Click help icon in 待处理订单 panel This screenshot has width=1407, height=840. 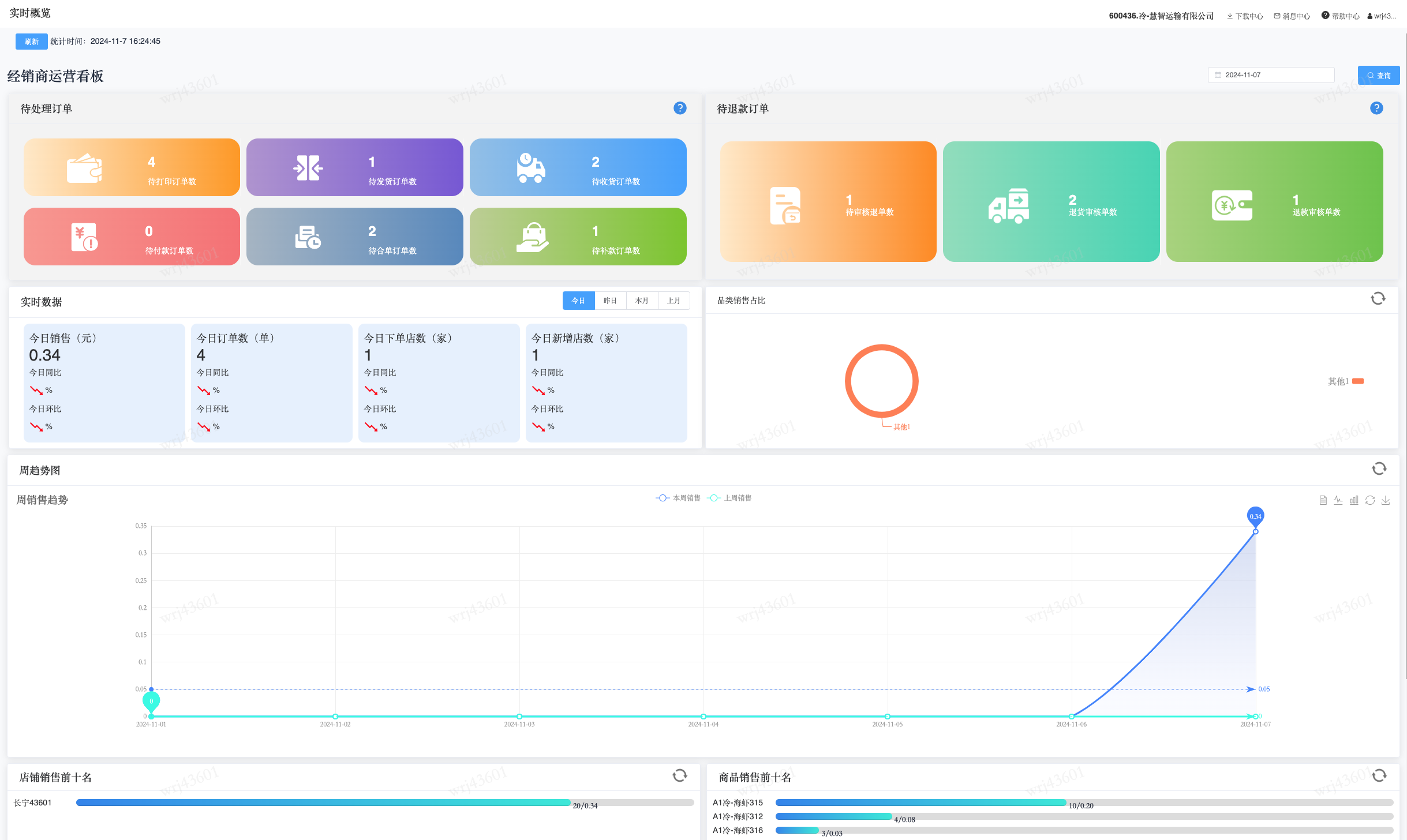tap(680, 108)
